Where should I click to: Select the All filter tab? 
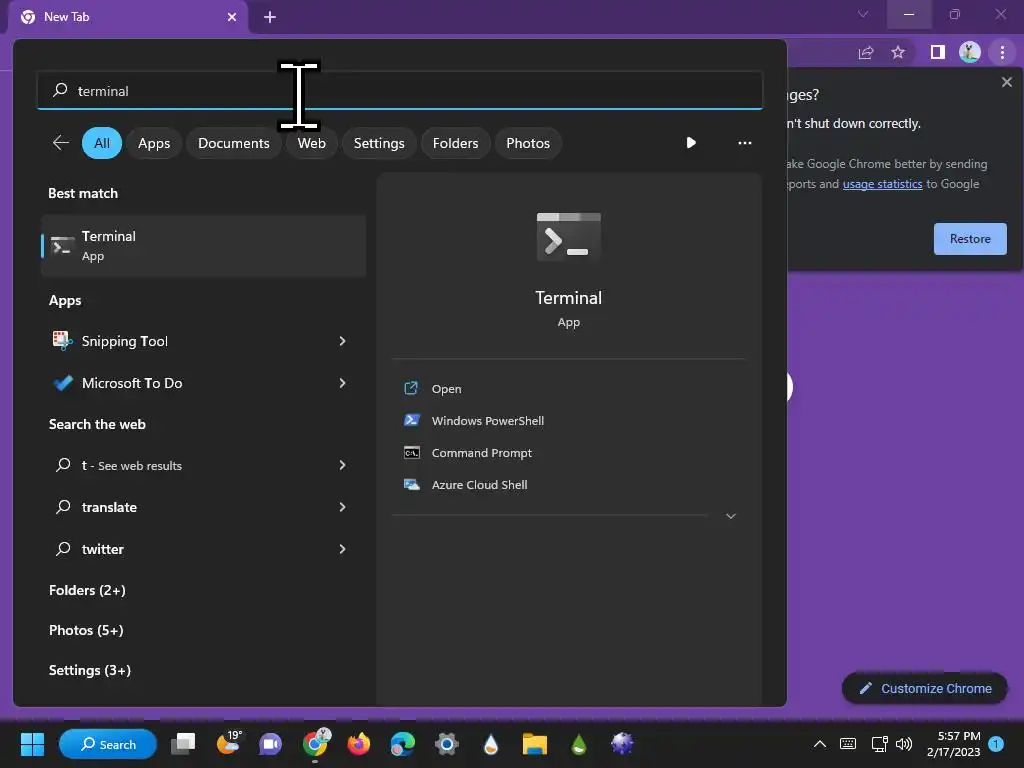tap(102, 143)
